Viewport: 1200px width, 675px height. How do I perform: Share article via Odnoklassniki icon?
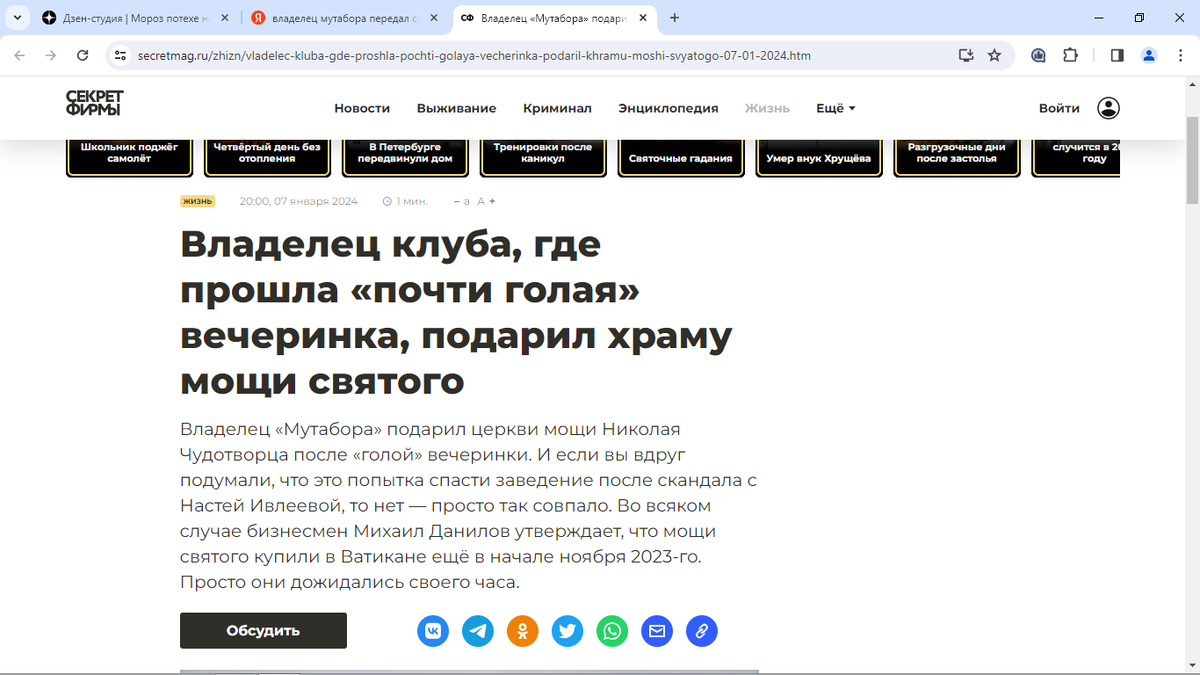click(x=523, y=631)
